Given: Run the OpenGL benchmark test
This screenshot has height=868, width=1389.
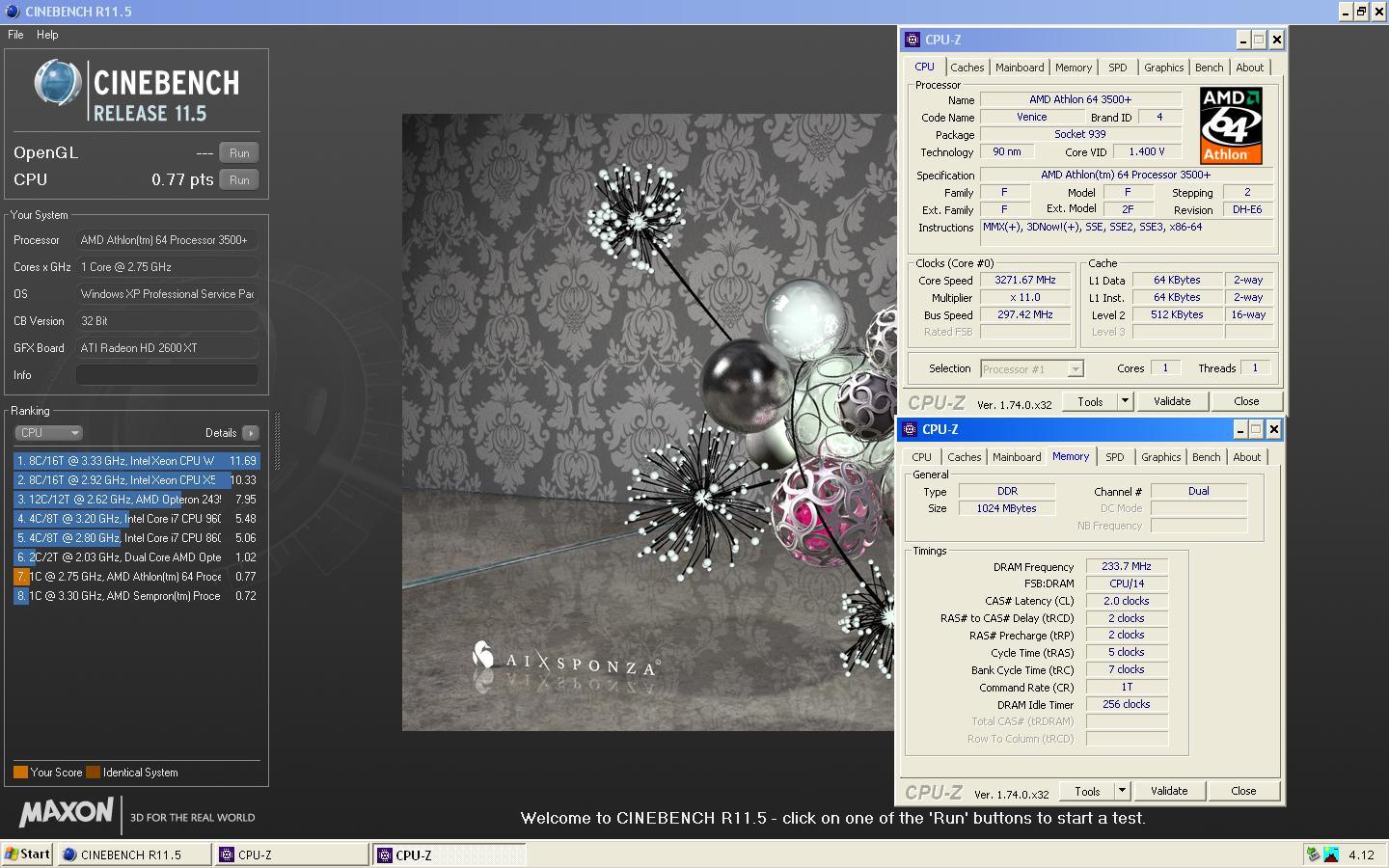Looking at the screenshot, I should point(239,152).
